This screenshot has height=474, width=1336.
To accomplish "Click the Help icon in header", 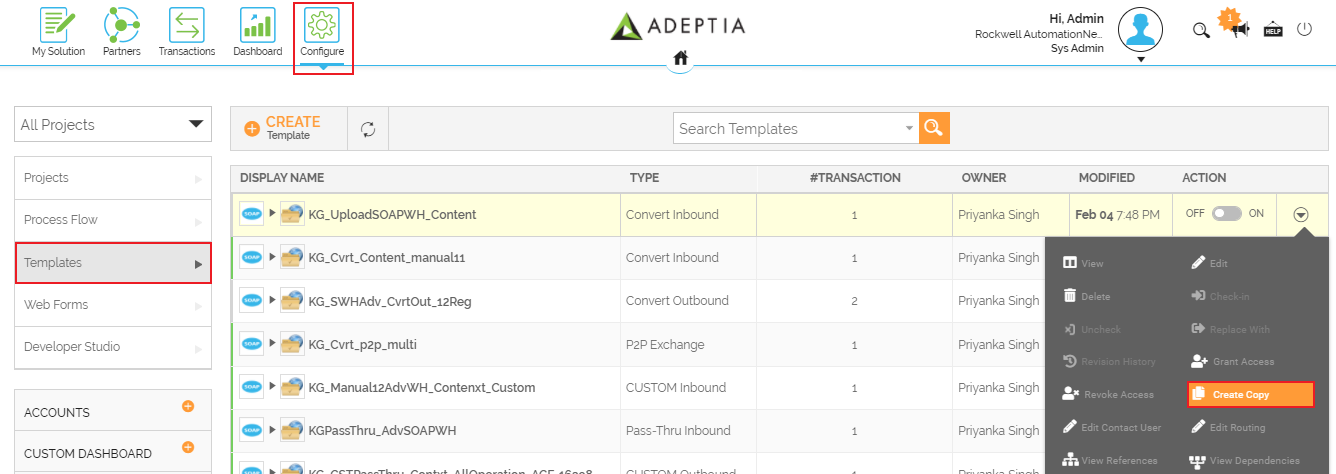I will [x=1273, y=29].
